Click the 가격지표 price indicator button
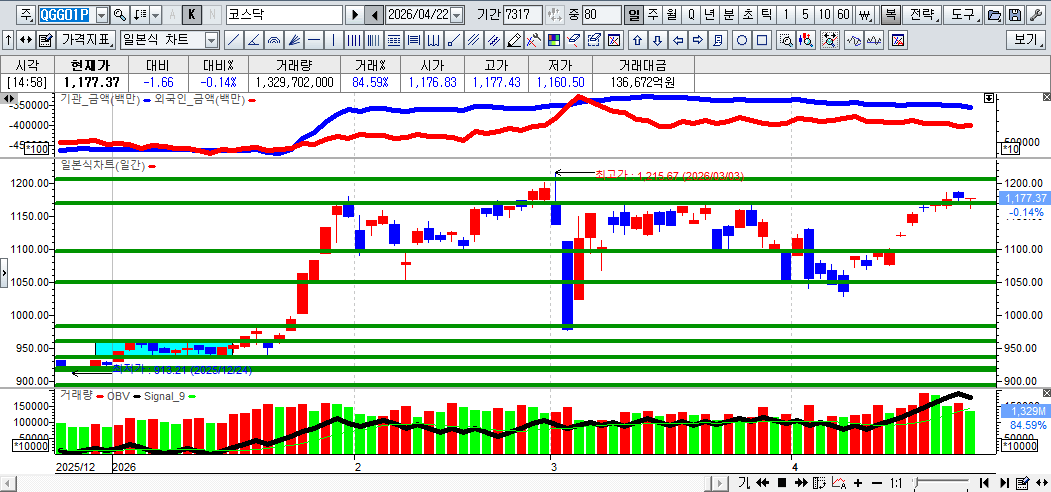This screenshot has width=1051, height=492. 86,40
